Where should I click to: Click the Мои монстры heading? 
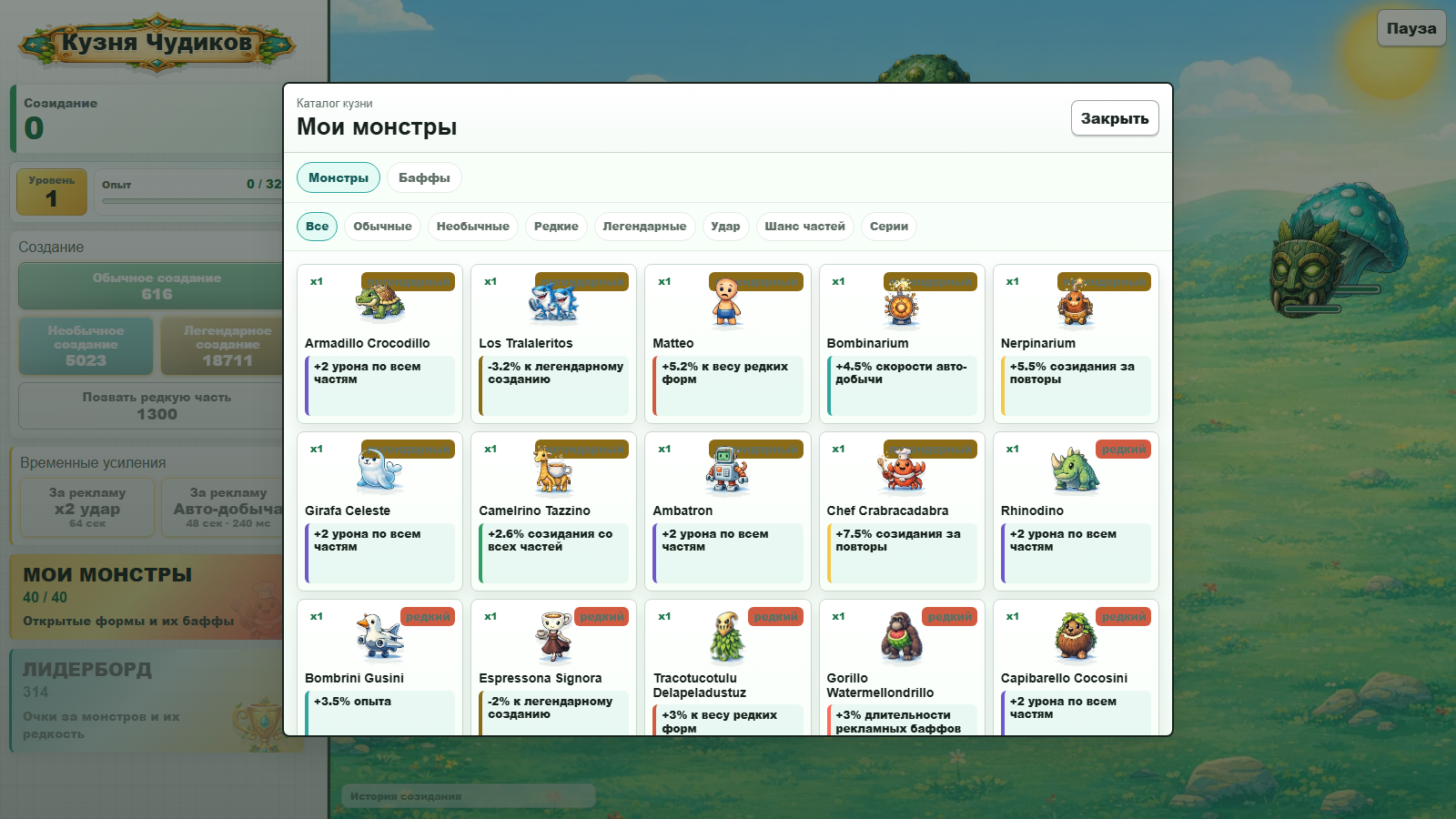(377, 126)
